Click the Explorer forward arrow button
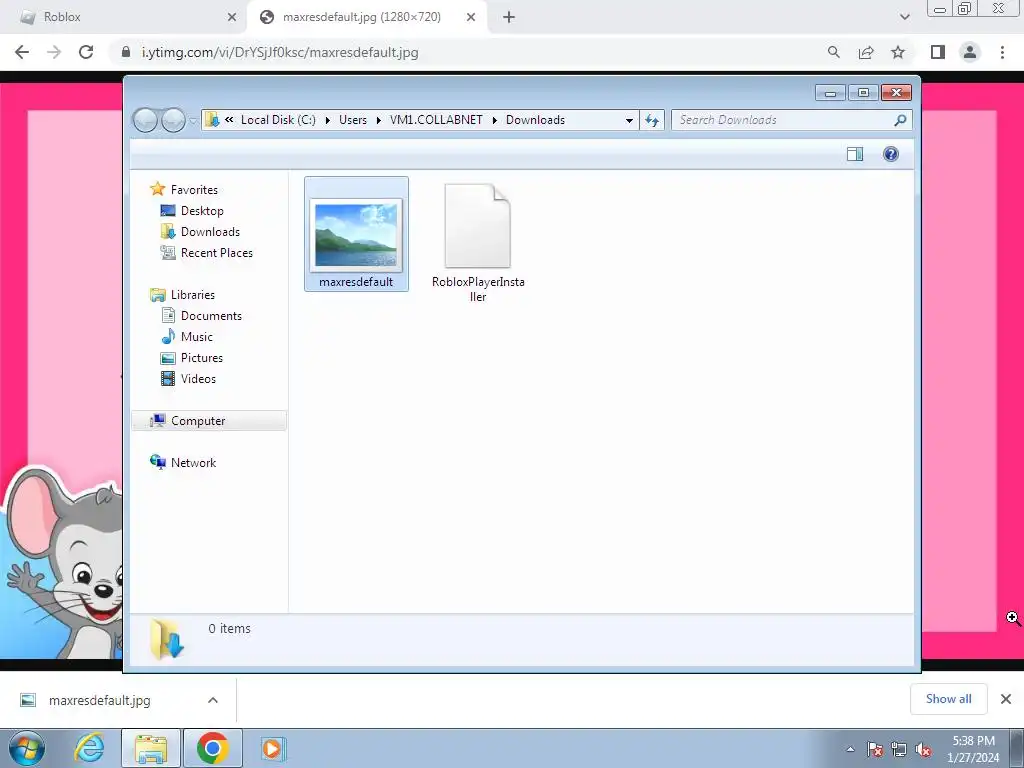 (x=173, y=120)
